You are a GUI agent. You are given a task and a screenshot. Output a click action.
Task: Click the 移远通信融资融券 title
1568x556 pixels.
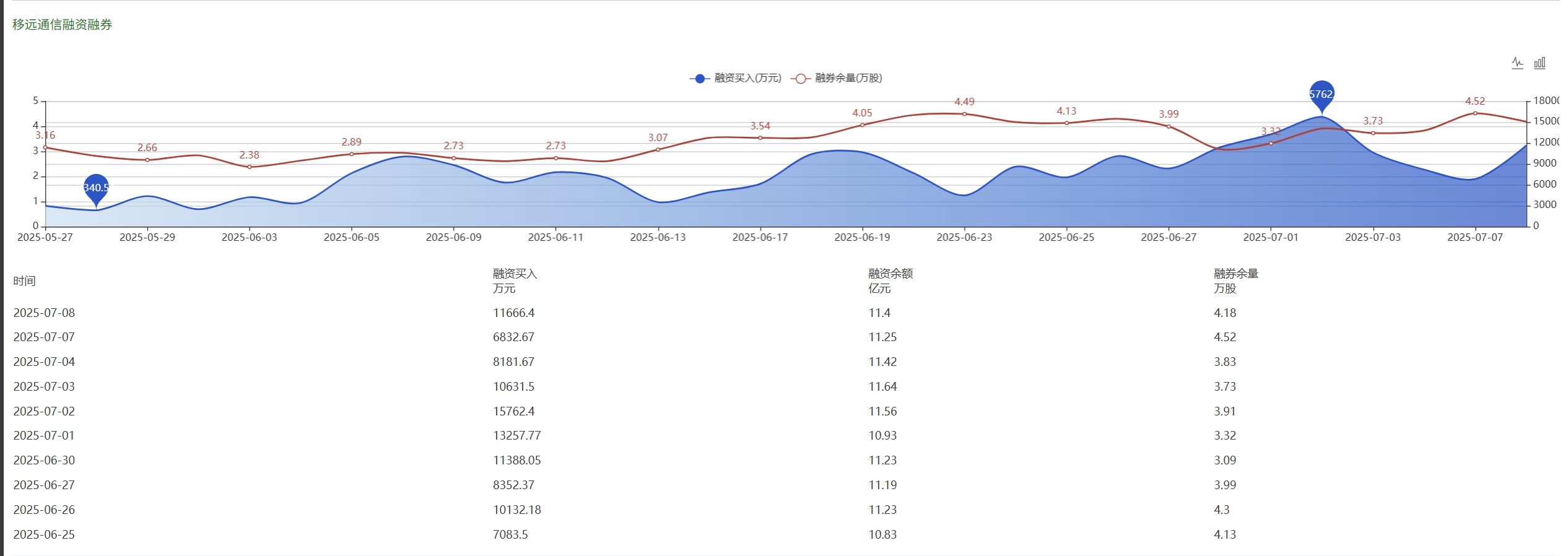coord(63,25)
